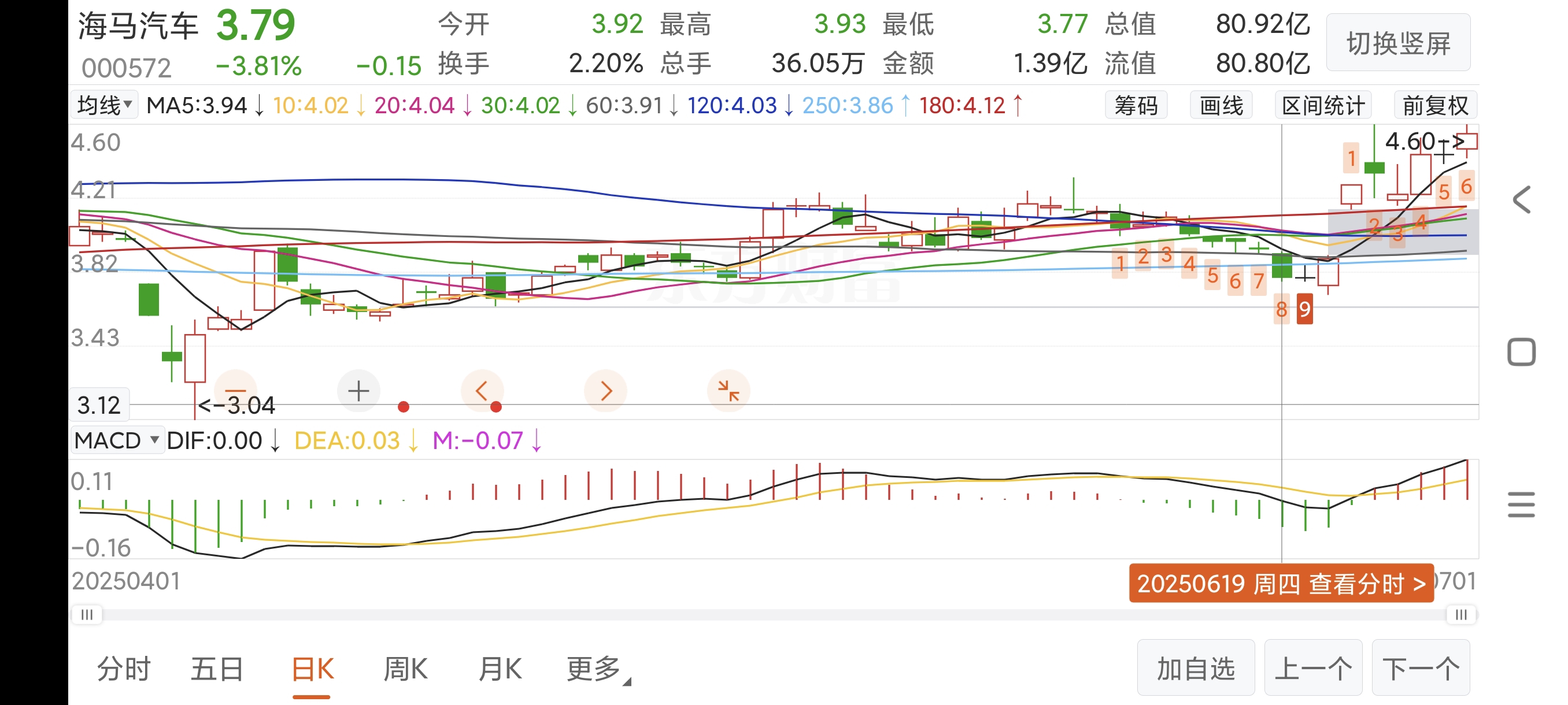1568x705 pixels.
Task: Tap the red step 9 sequence marker
Action: click(1304, 309)
